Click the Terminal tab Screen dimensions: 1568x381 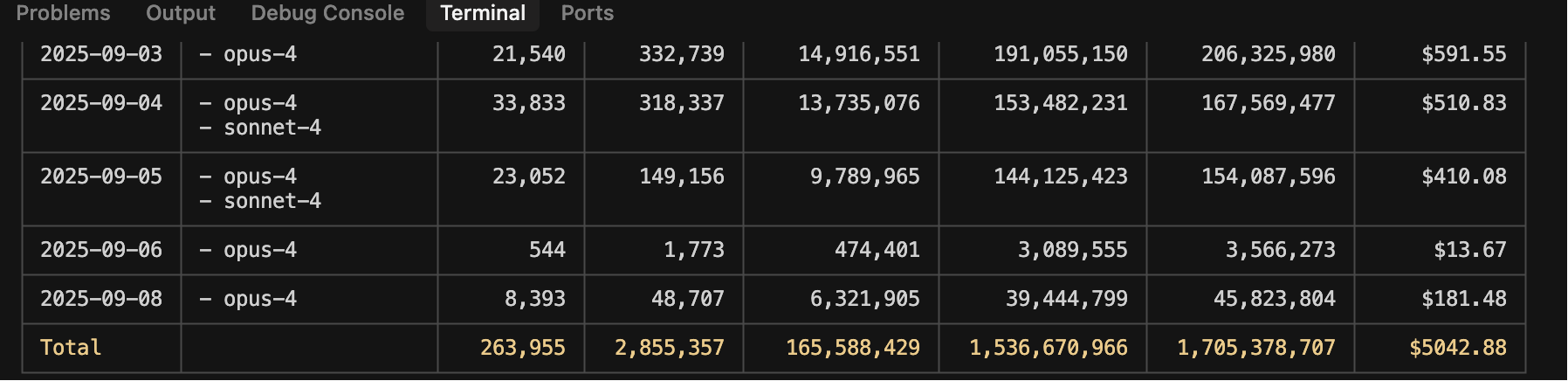(483, 13)
